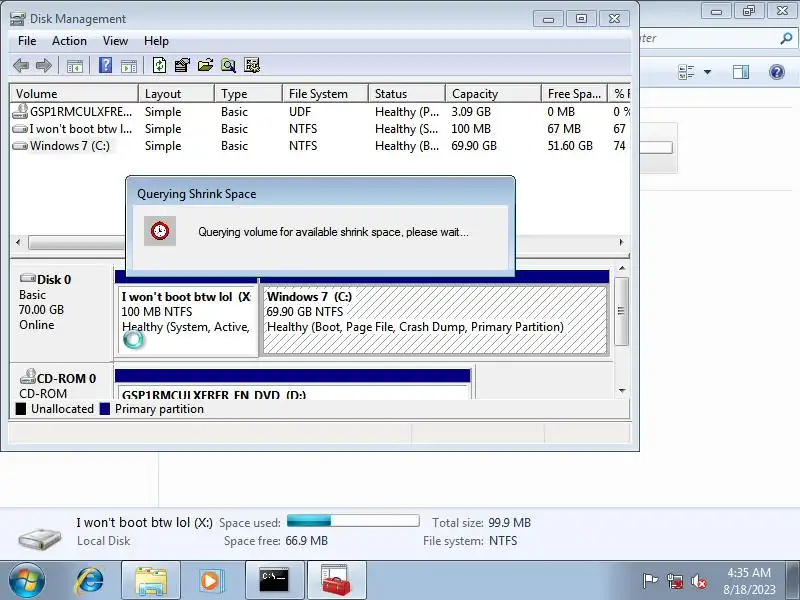The image size is (800, 600).
Task: Sort by Volume column header
Action: (x=74, y=94)
